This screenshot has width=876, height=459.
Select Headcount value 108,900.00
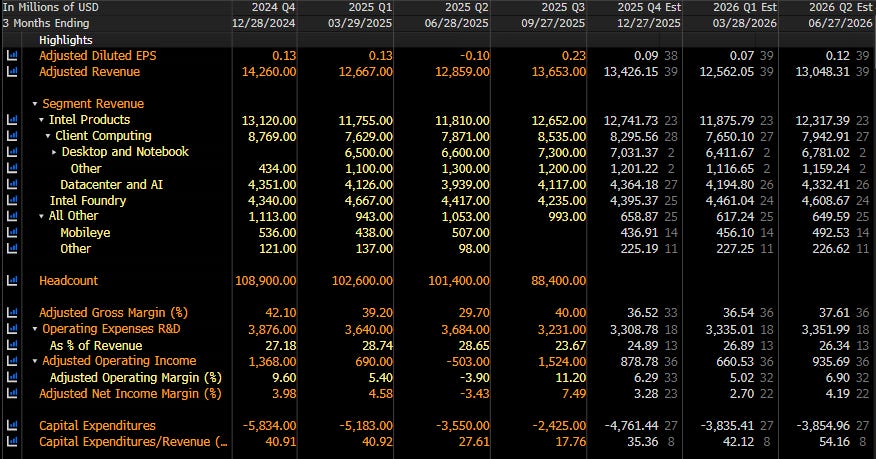click(266, 281)
